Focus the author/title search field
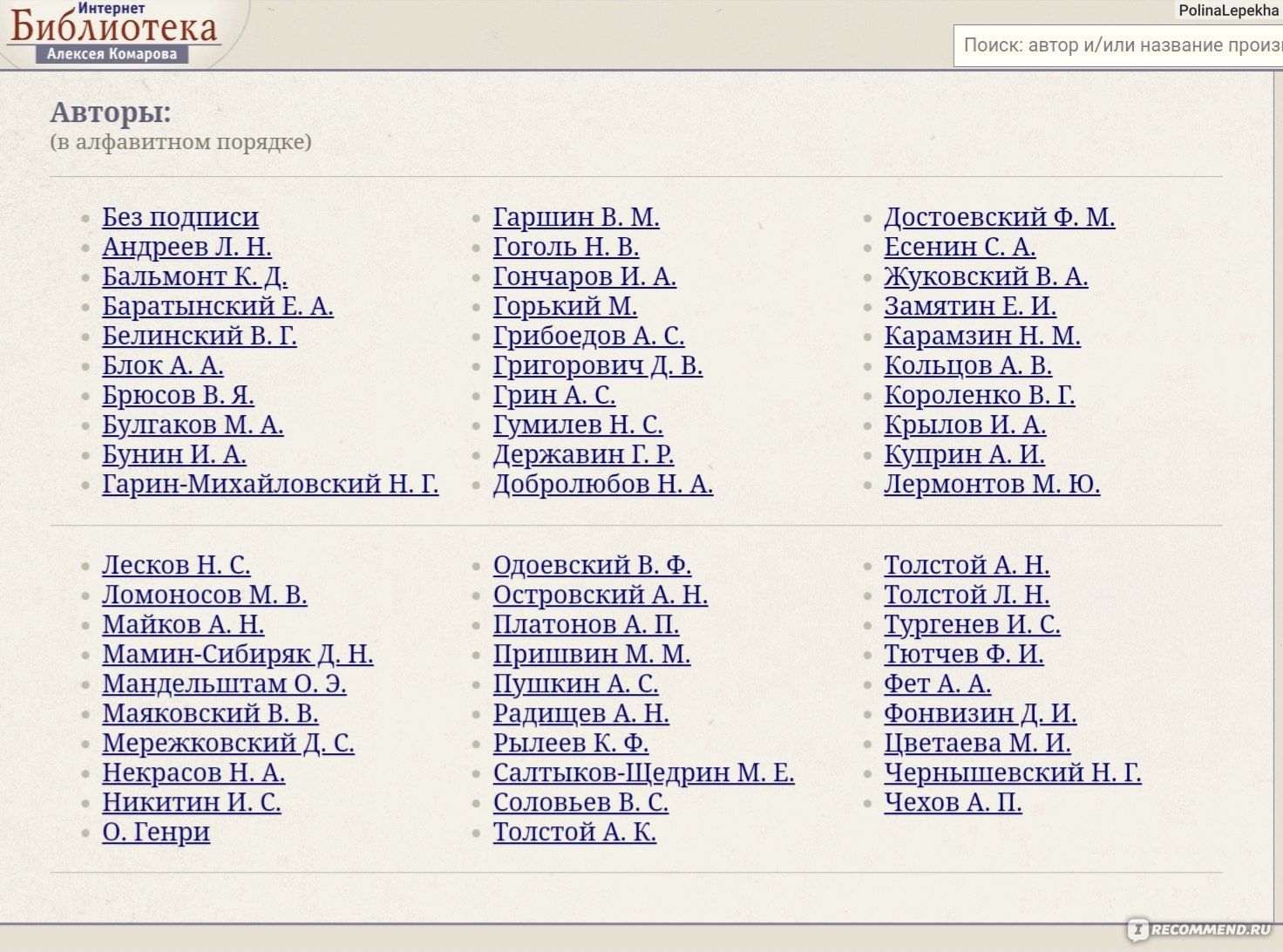This screenshot has height=952, width=1283. [x=1119, y=45]
